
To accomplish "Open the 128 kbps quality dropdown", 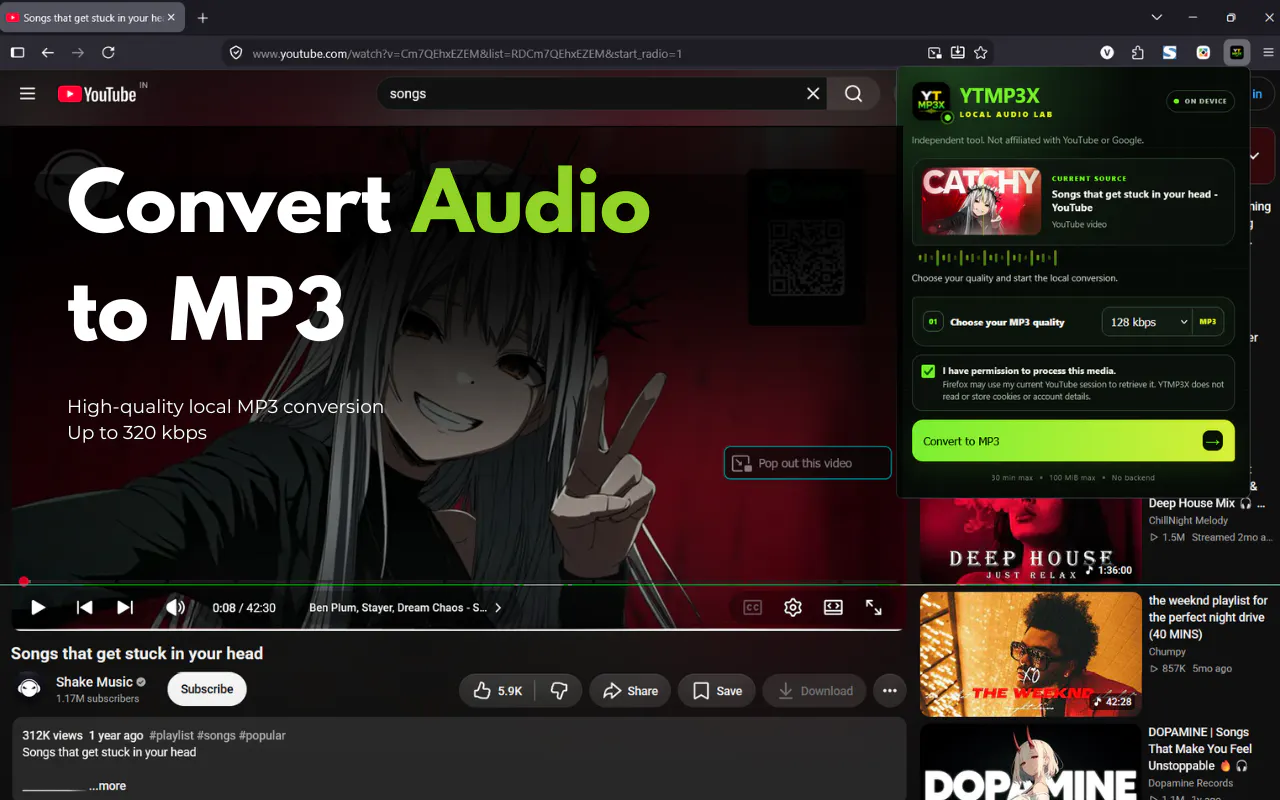I will coord(1147,322).
